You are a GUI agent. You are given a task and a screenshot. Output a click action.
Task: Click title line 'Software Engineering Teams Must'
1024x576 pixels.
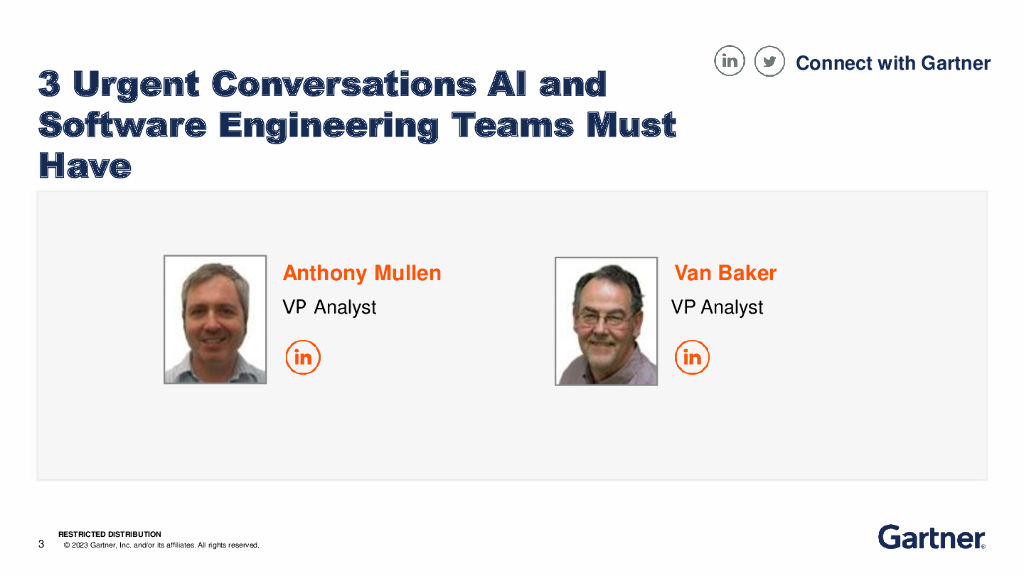(x=357, y=126)
